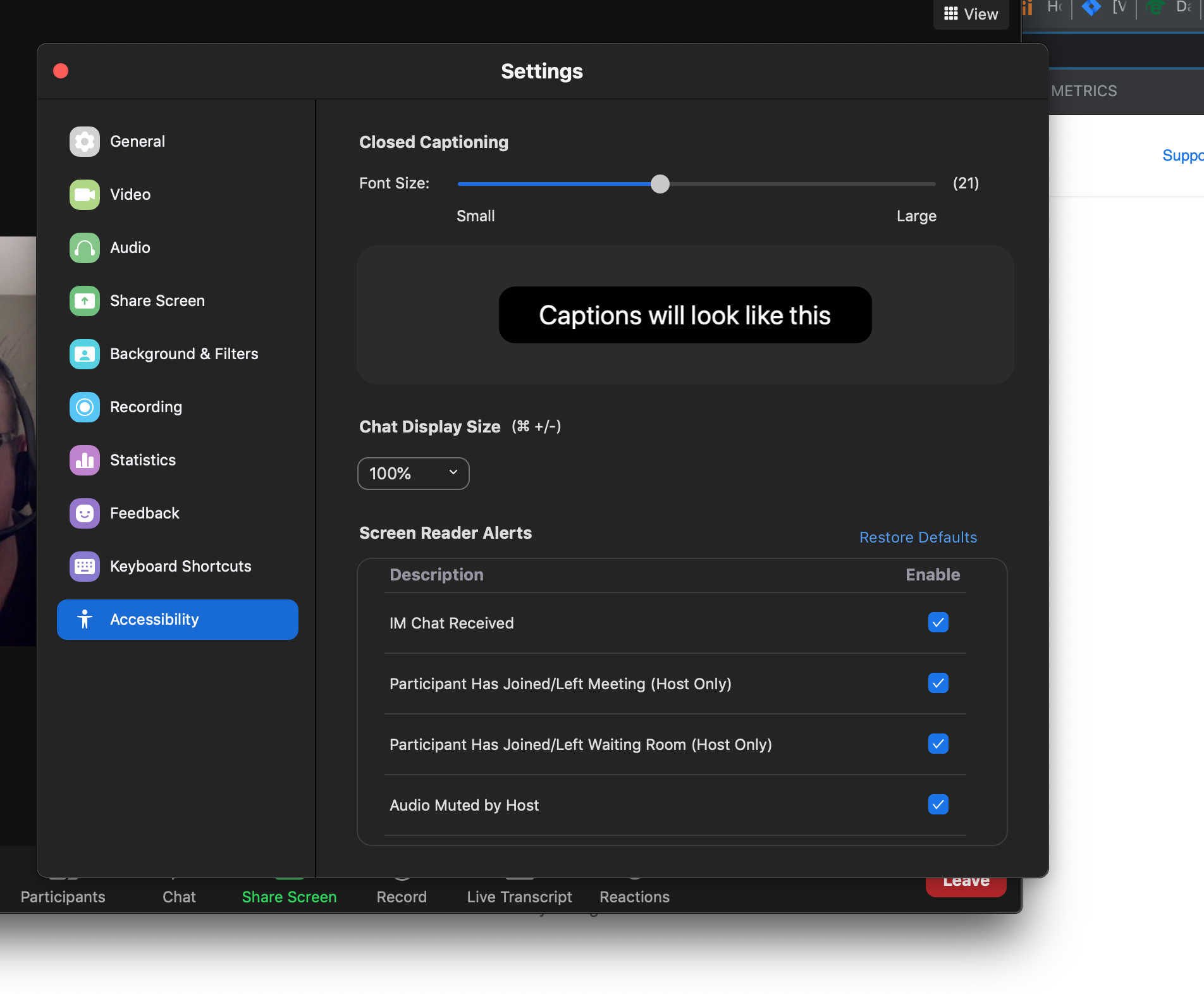Uncheck Joined/Left Waiting Room alert

[x=938, y=744]
